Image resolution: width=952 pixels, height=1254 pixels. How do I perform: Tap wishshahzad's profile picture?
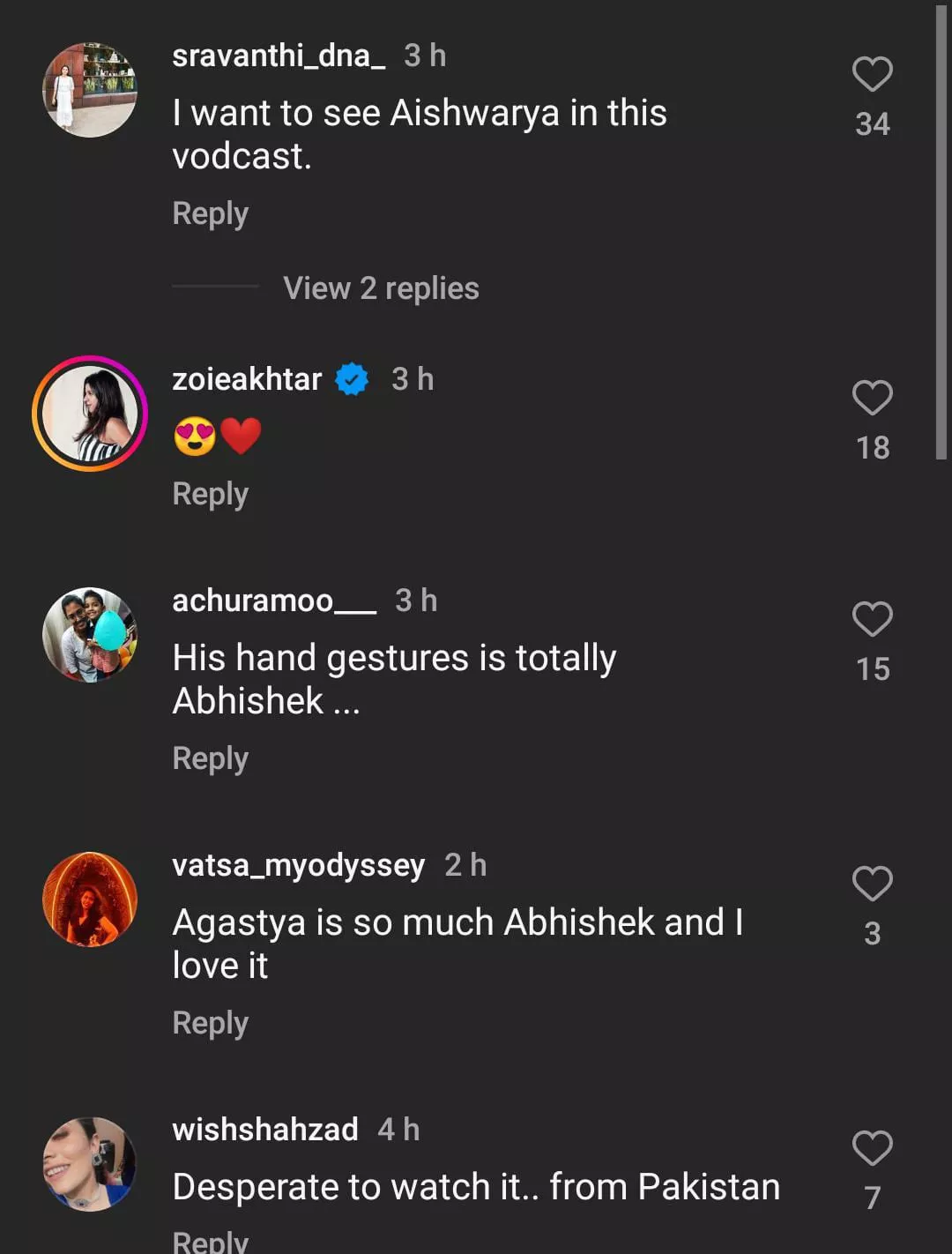click(x=90, y=1164)
